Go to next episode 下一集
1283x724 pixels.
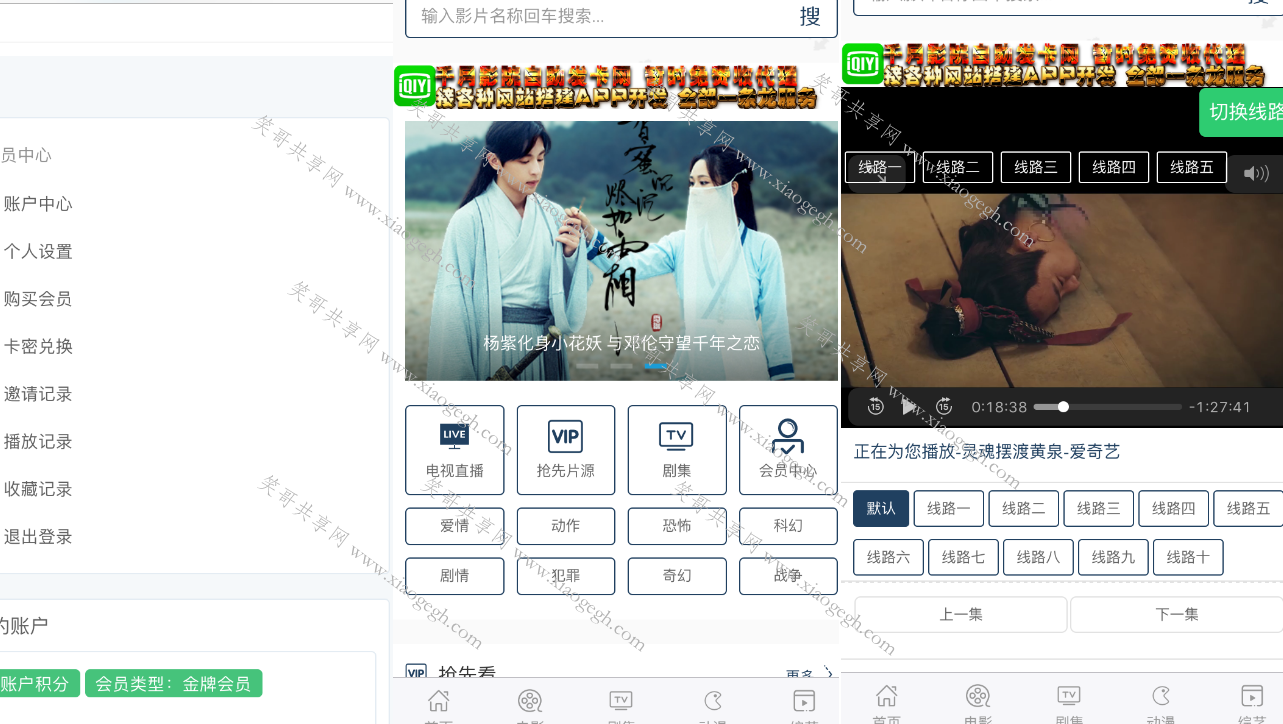(1177, 614)
